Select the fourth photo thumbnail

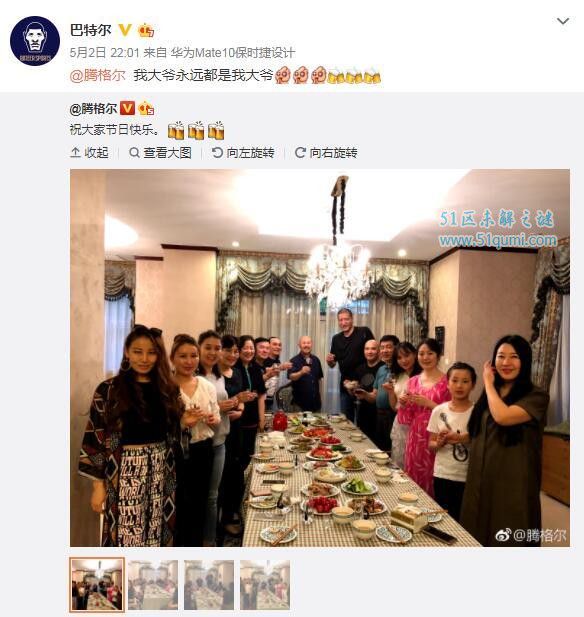click(265, 585)
